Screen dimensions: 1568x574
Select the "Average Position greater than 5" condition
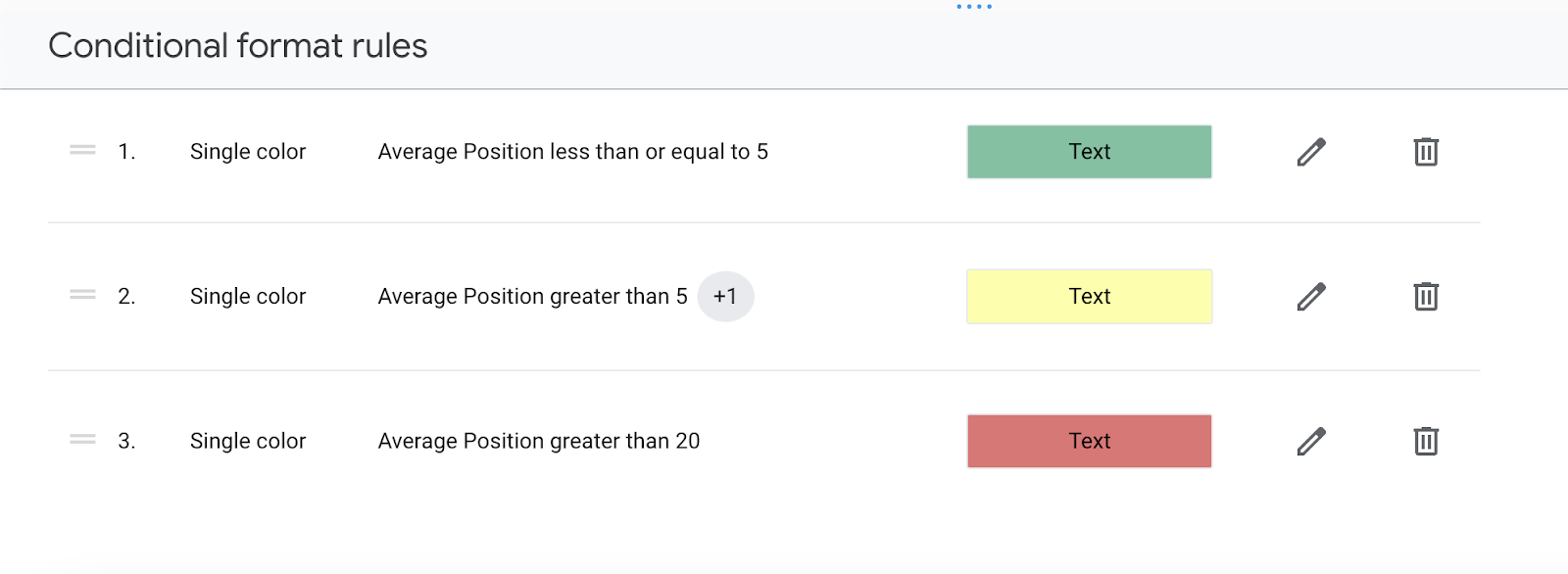pyautogui.click(x=532, y=296)
